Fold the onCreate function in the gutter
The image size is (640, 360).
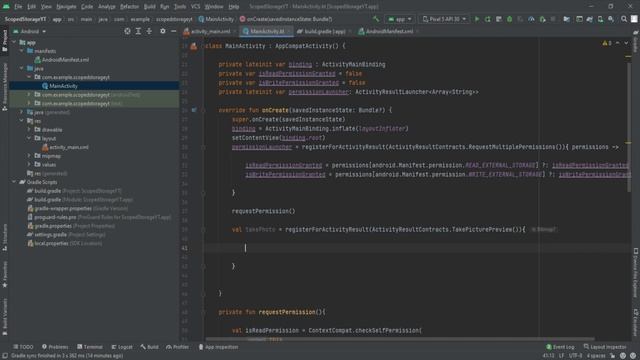[x=203, y=110]
